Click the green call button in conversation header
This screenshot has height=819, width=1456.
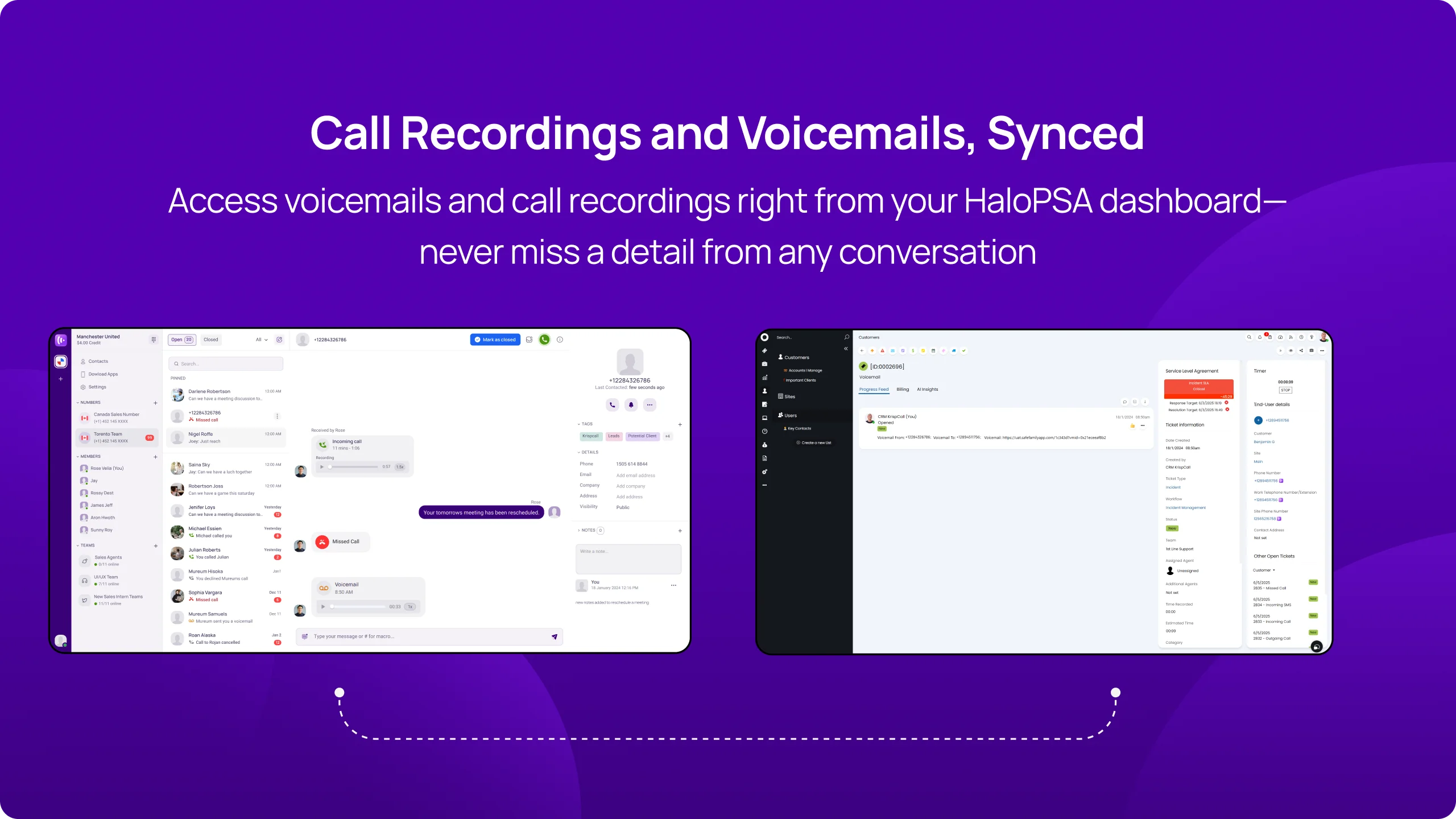coord(544,340)
